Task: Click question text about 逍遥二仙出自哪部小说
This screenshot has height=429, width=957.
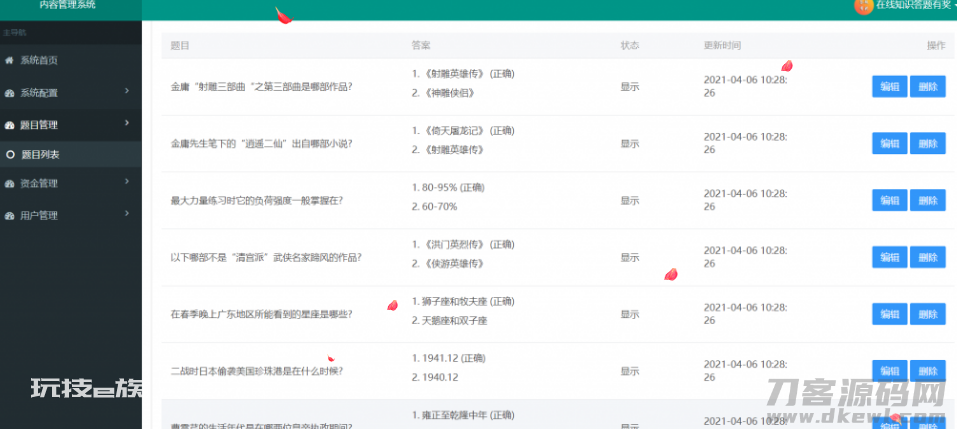Action: pos(262,143)
